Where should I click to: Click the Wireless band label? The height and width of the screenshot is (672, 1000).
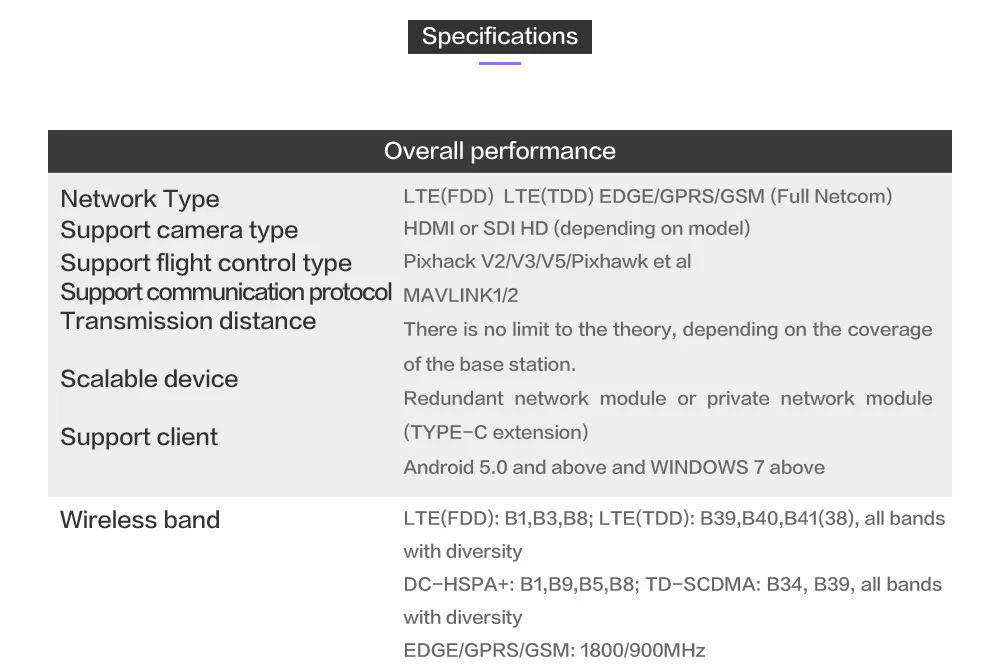[140, 520]
